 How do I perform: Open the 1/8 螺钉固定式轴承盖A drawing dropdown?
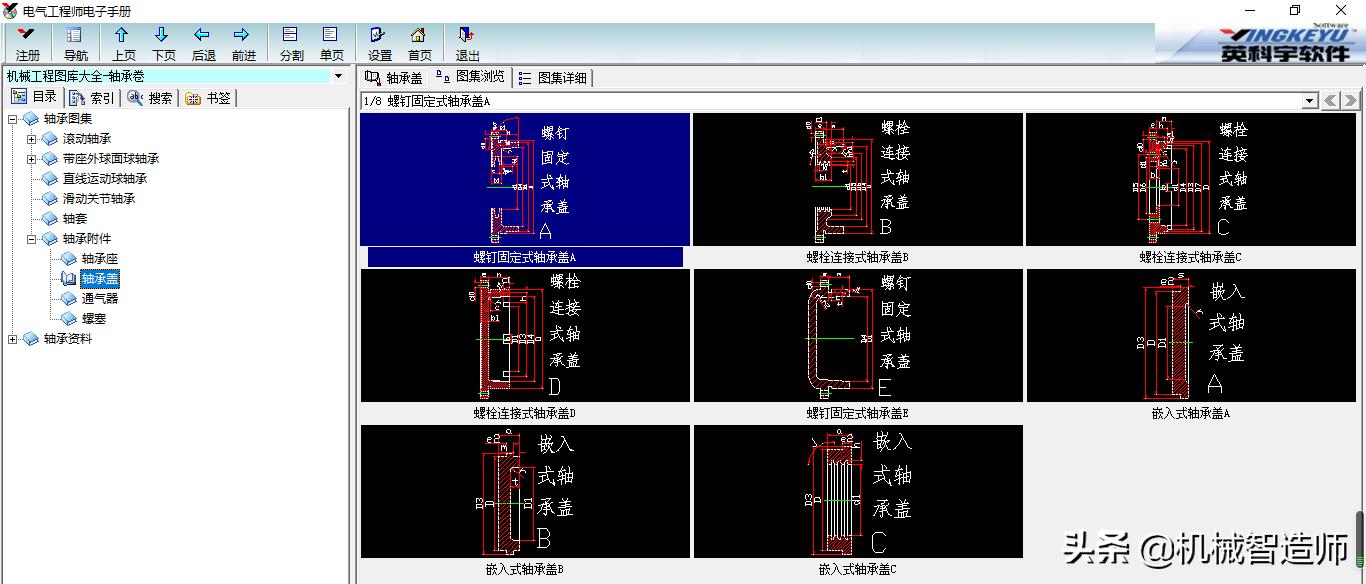tap(1310, 101)
